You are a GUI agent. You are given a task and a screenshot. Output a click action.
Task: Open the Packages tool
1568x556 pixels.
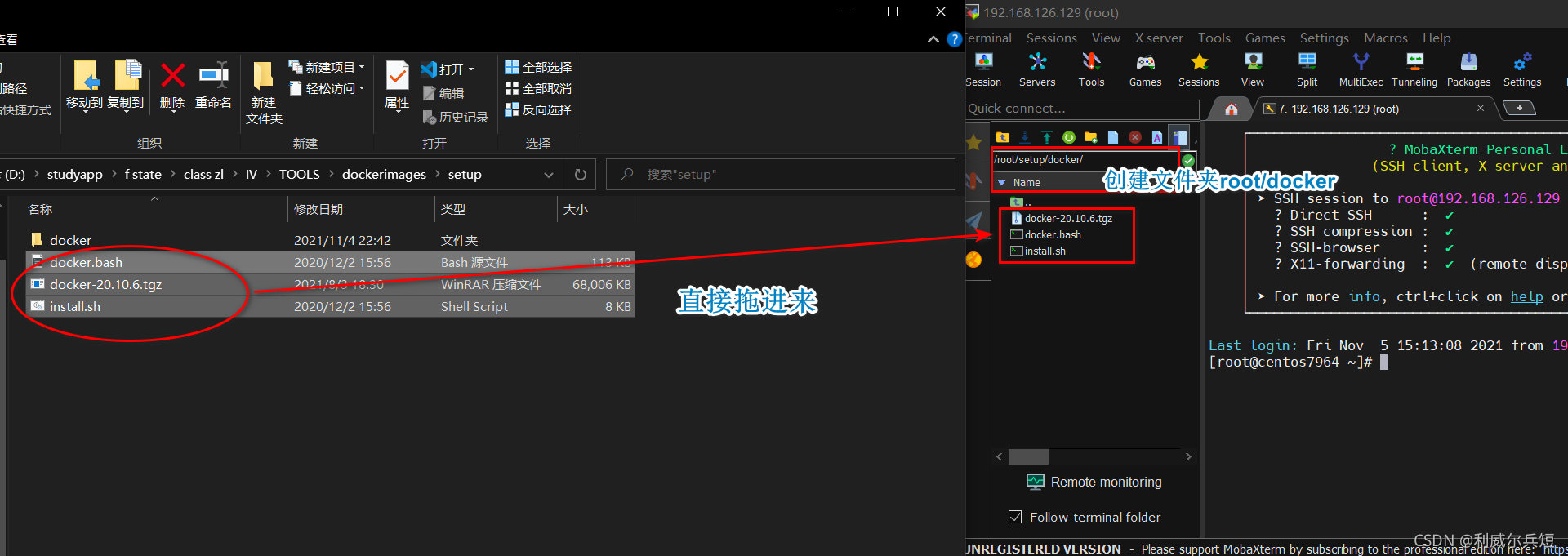pyautogui.click(x=1468, y=69)
